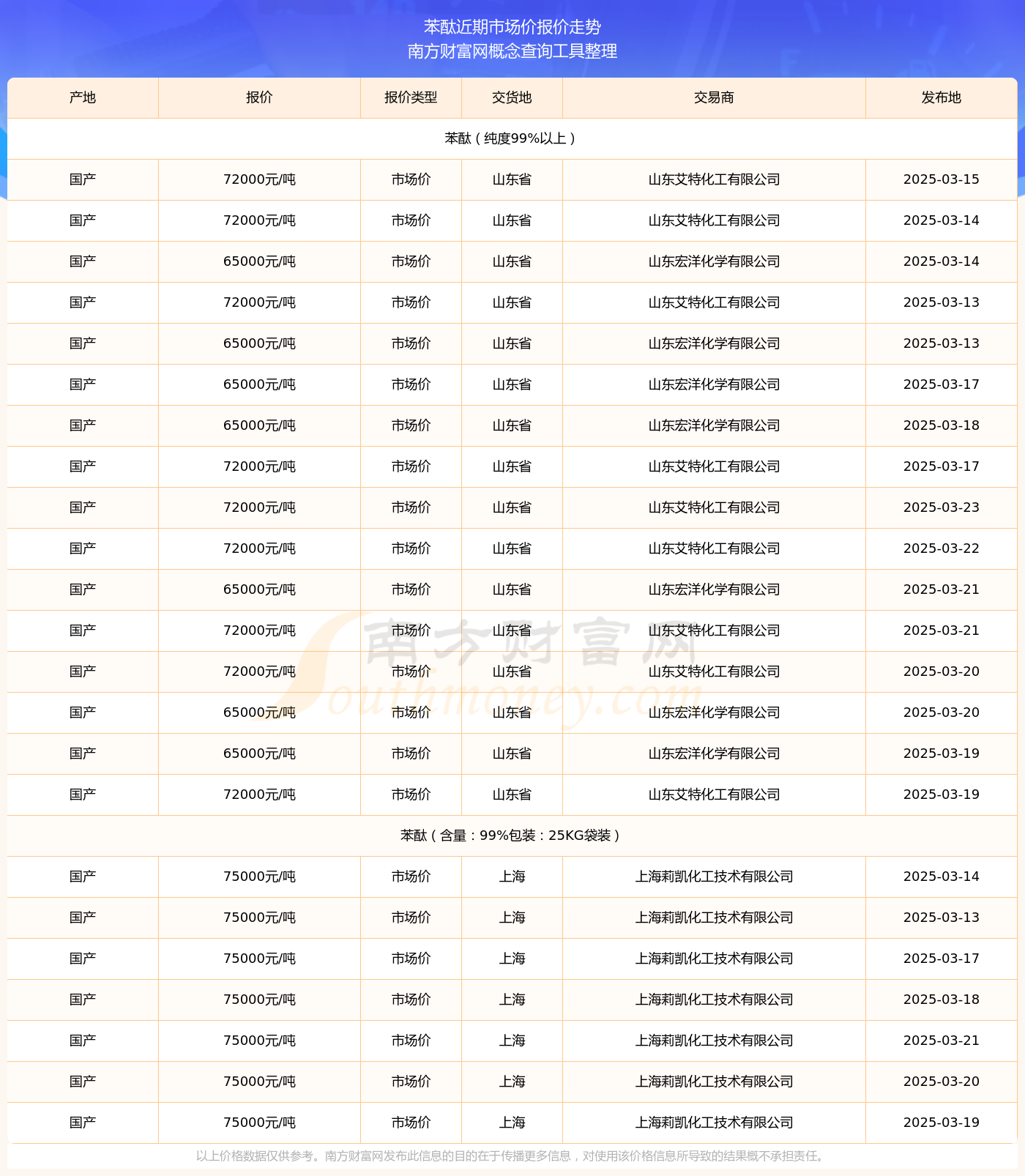Click the title 苯酞近期市场价报价走势

click(512, 27)
